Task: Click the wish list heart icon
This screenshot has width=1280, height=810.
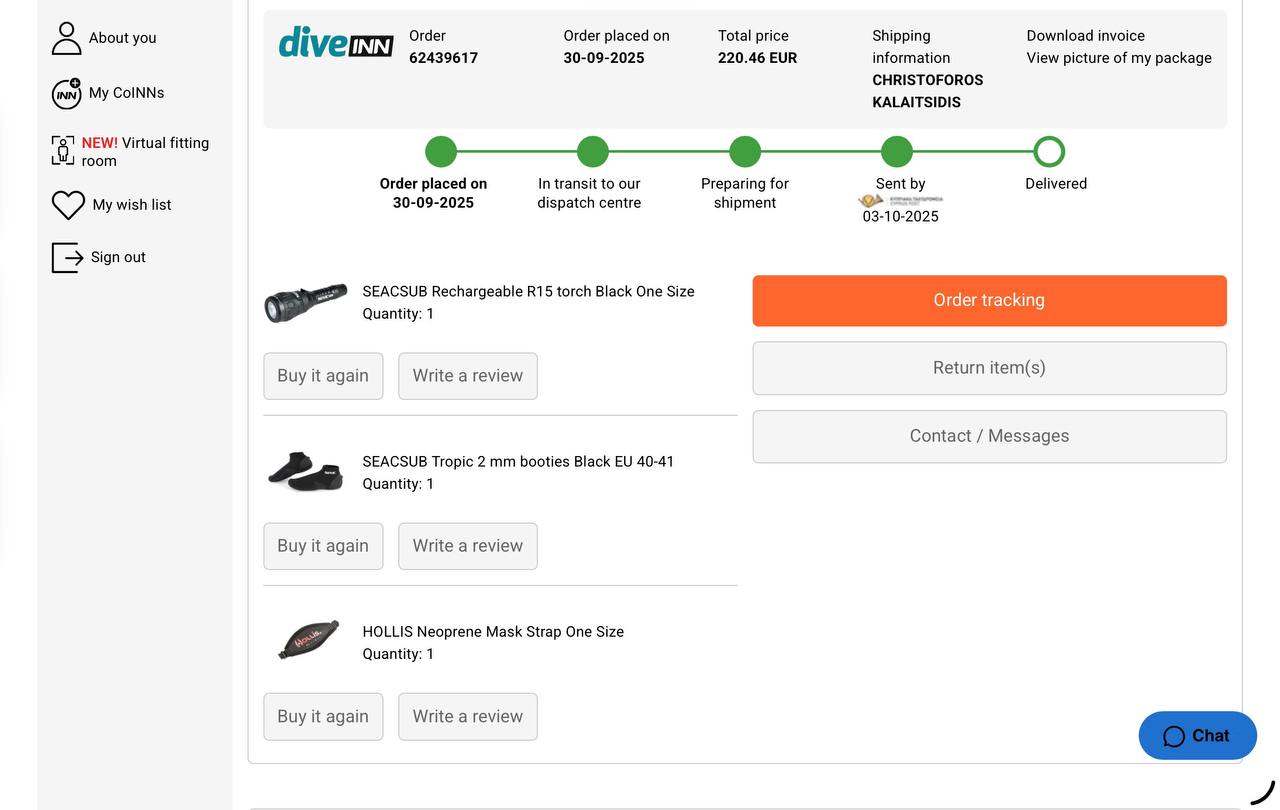Action: coord(68,205)
